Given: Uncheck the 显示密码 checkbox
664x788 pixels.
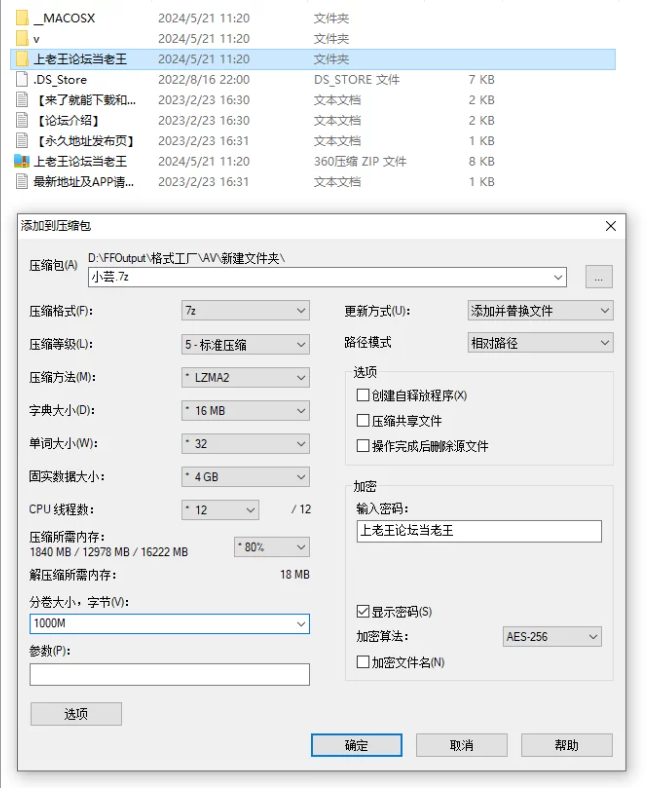Looking at the screenshot, I should 363,611.
